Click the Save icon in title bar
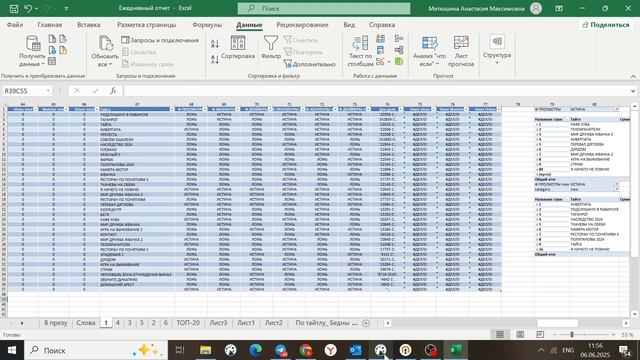Image resolution: width=640 pixels, height=360 pixels. pos(13,8)
